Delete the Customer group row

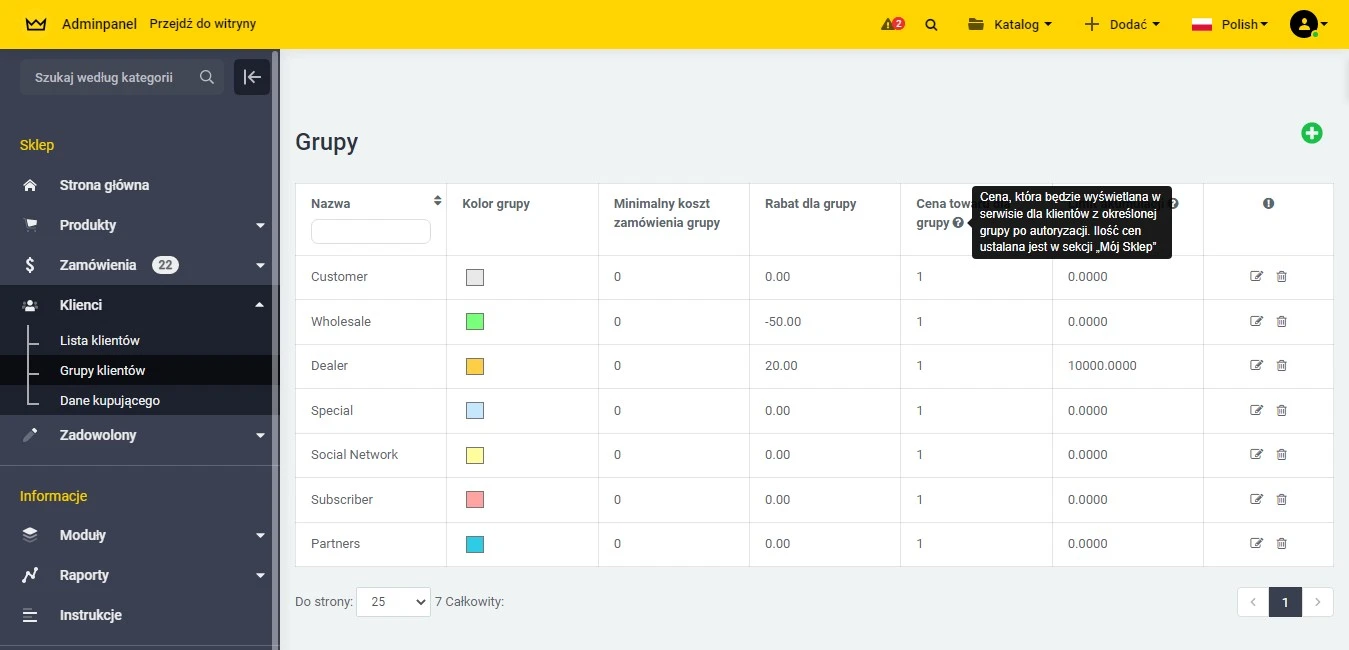[1281, 276]
